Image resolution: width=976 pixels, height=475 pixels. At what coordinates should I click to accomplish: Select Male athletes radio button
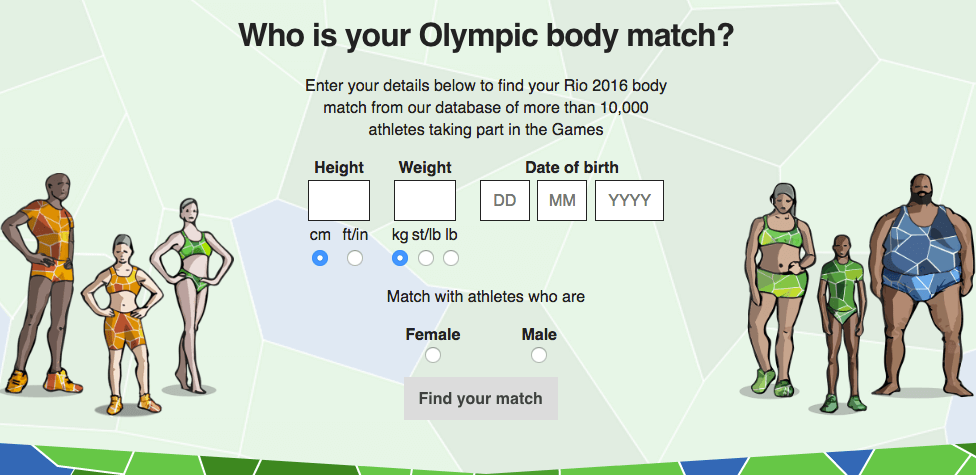click(539, 355)
